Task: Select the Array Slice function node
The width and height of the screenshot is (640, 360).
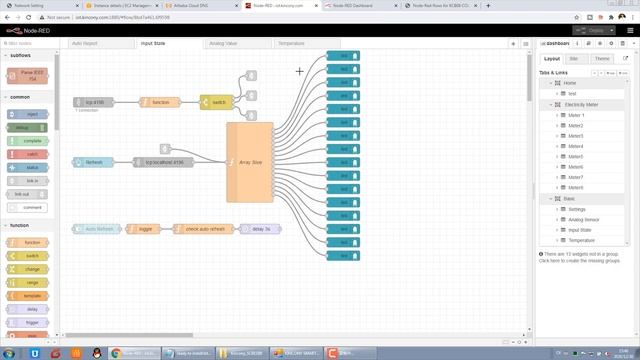Action: [x=250, y=162]
